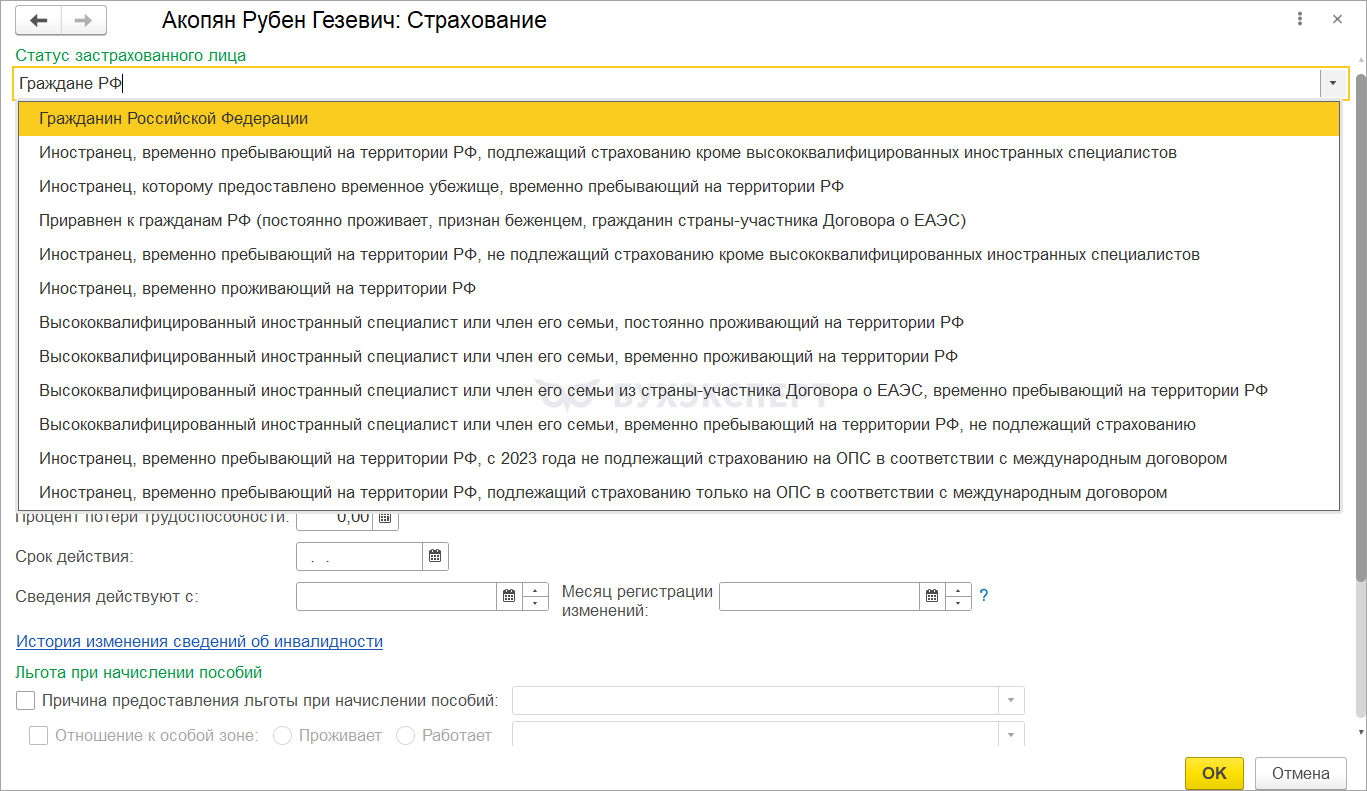Choose Иностранец, временно проживающий на территории РФ

coord(257,289)
